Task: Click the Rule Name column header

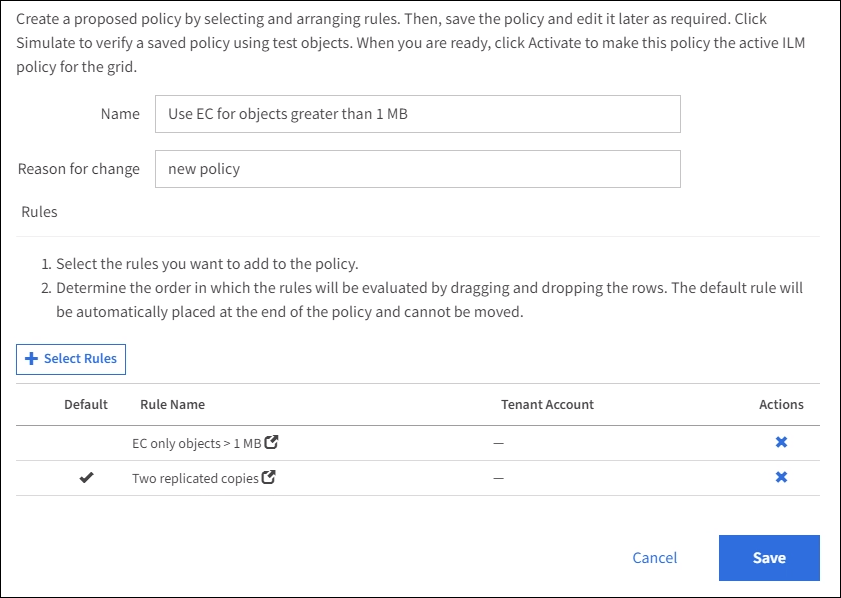Action: click(x=172, y=405)
